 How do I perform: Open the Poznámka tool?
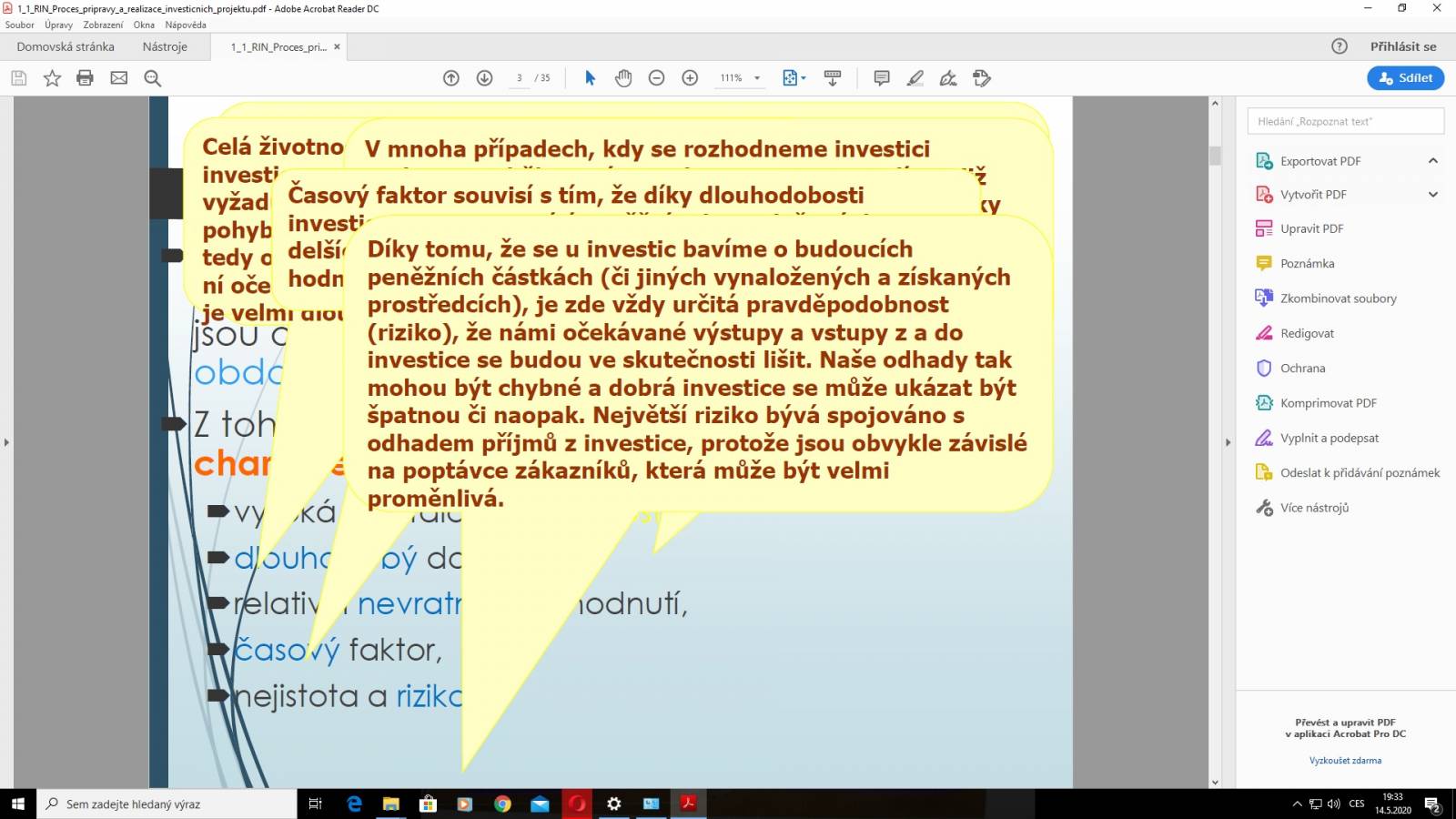point(1307,264)
